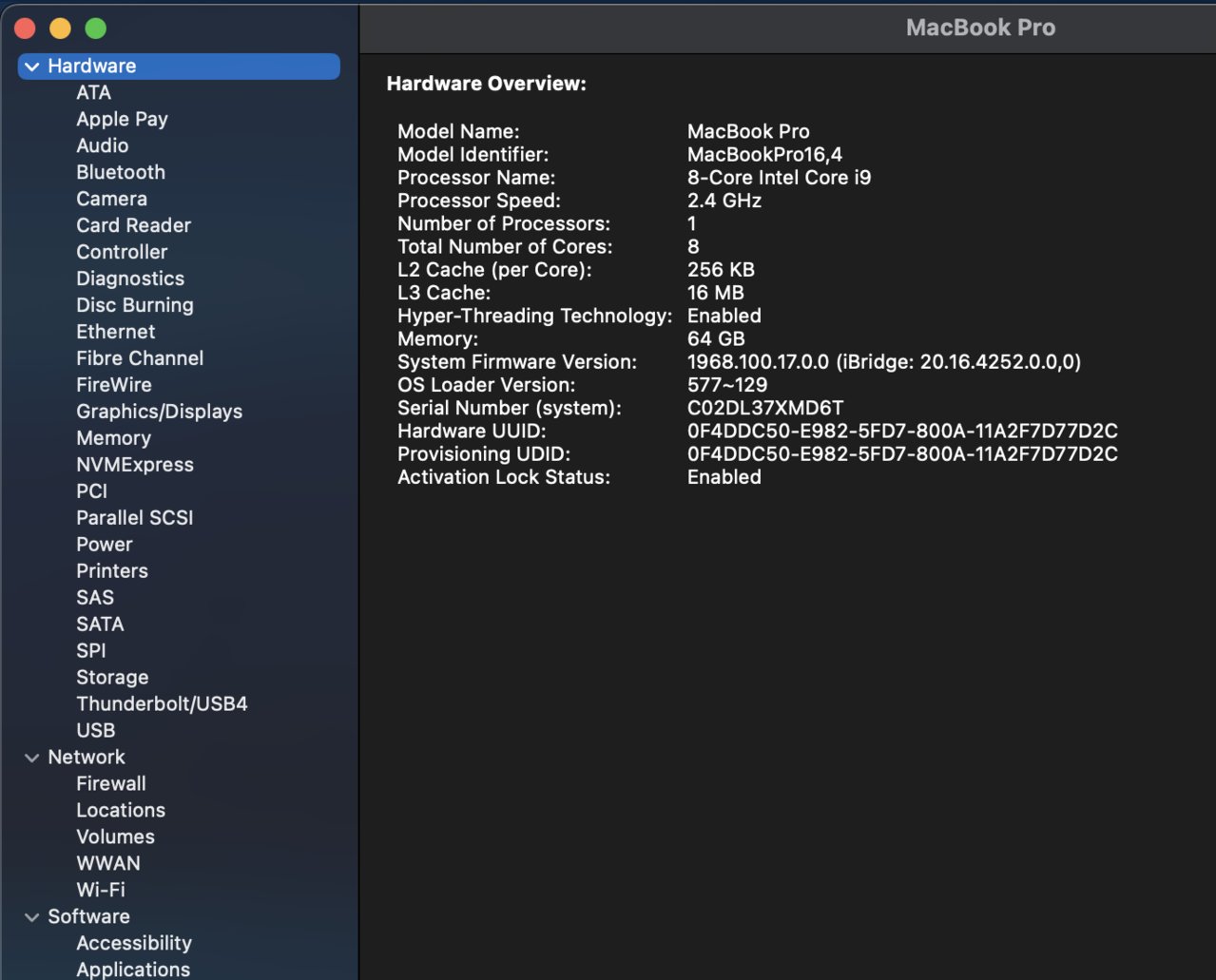The height and width of the screenshot is (980, 1216).
Task: Open Parallel SCSI info
Action: (135, 519)
